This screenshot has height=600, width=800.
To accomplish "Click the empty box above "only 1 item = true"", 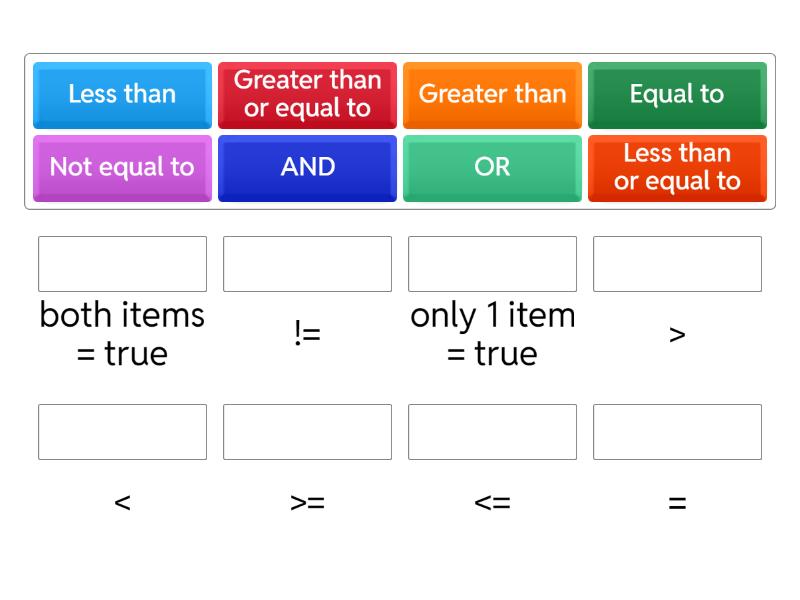I will point(492,264).
